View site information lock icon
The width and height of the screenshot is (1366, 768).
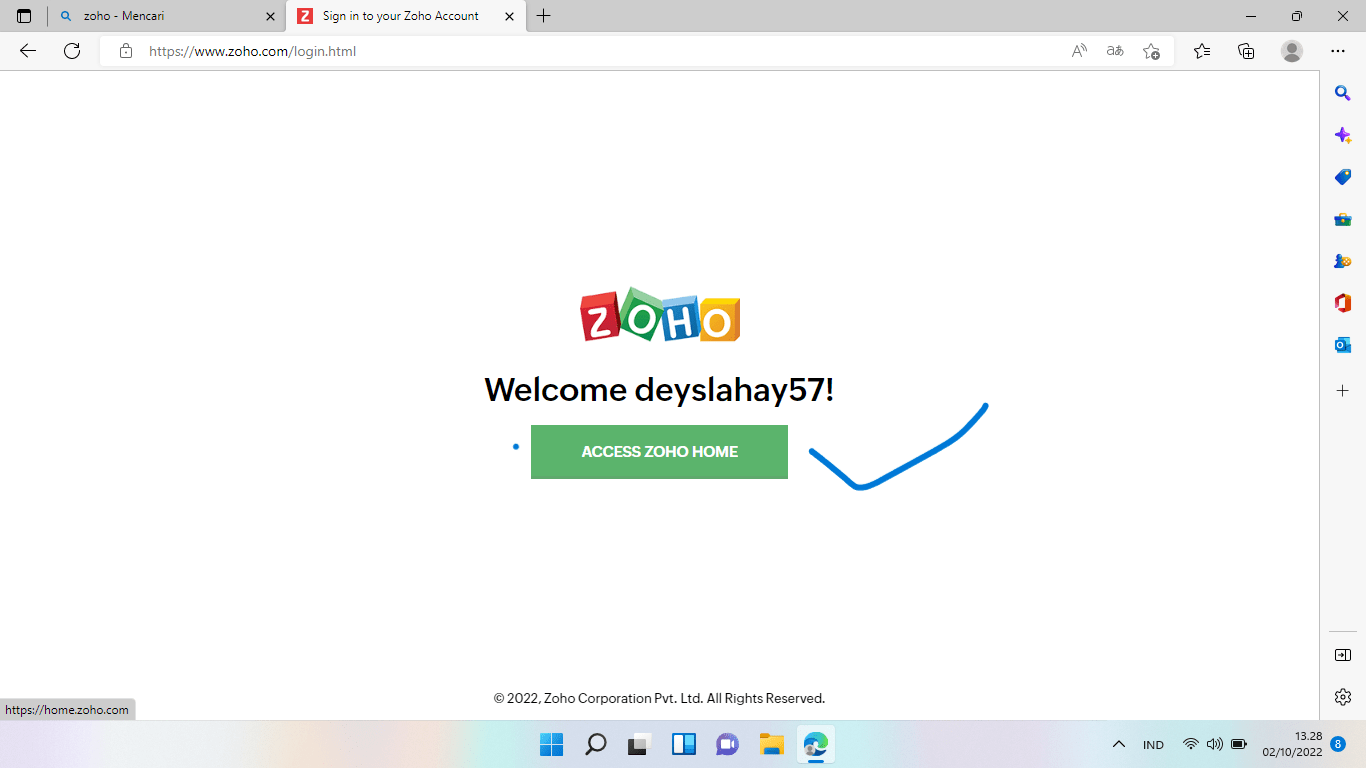pyautogui.click(x=126, y=51)
